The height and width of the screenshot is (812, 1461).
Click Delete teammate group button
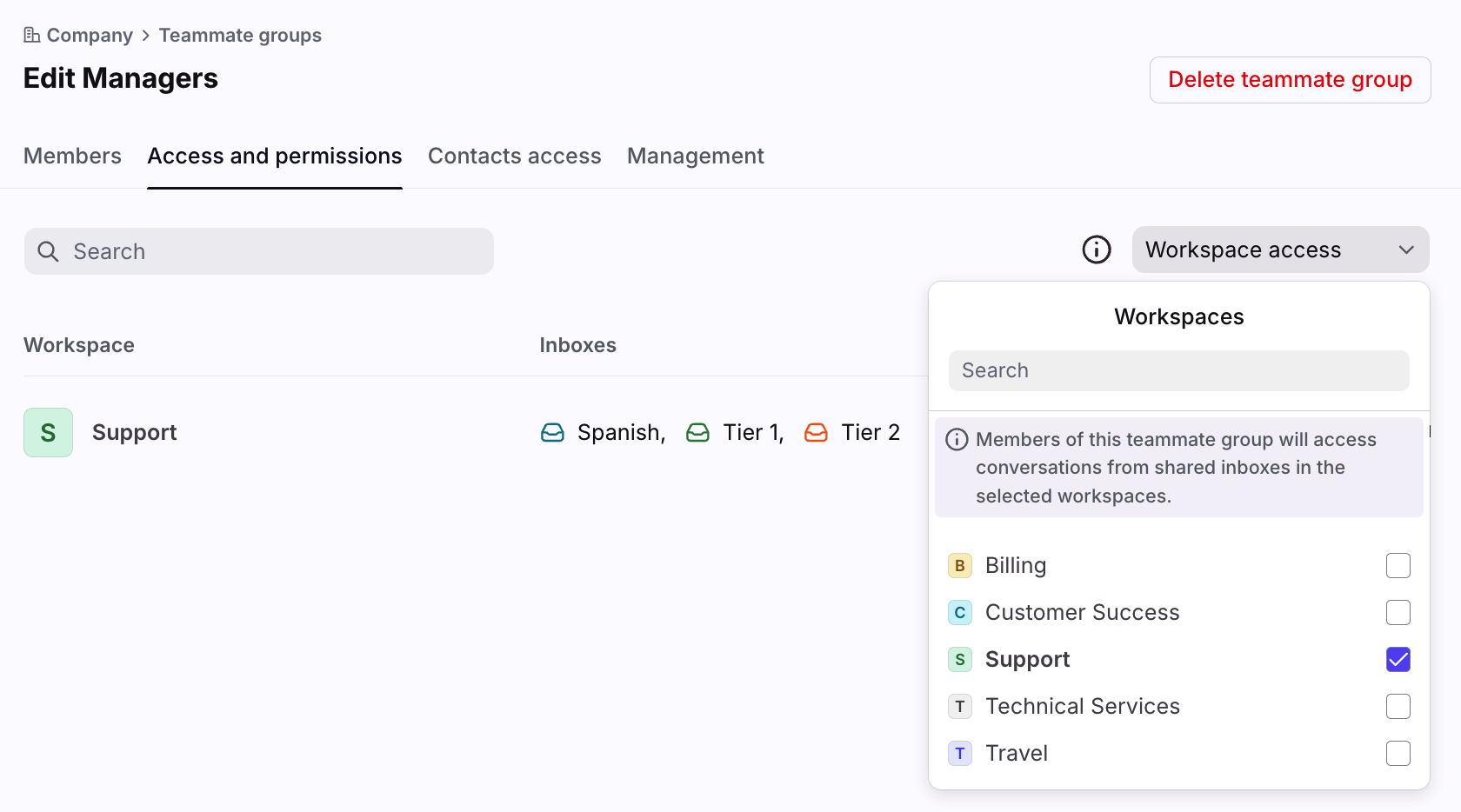tap(1290, 80)
